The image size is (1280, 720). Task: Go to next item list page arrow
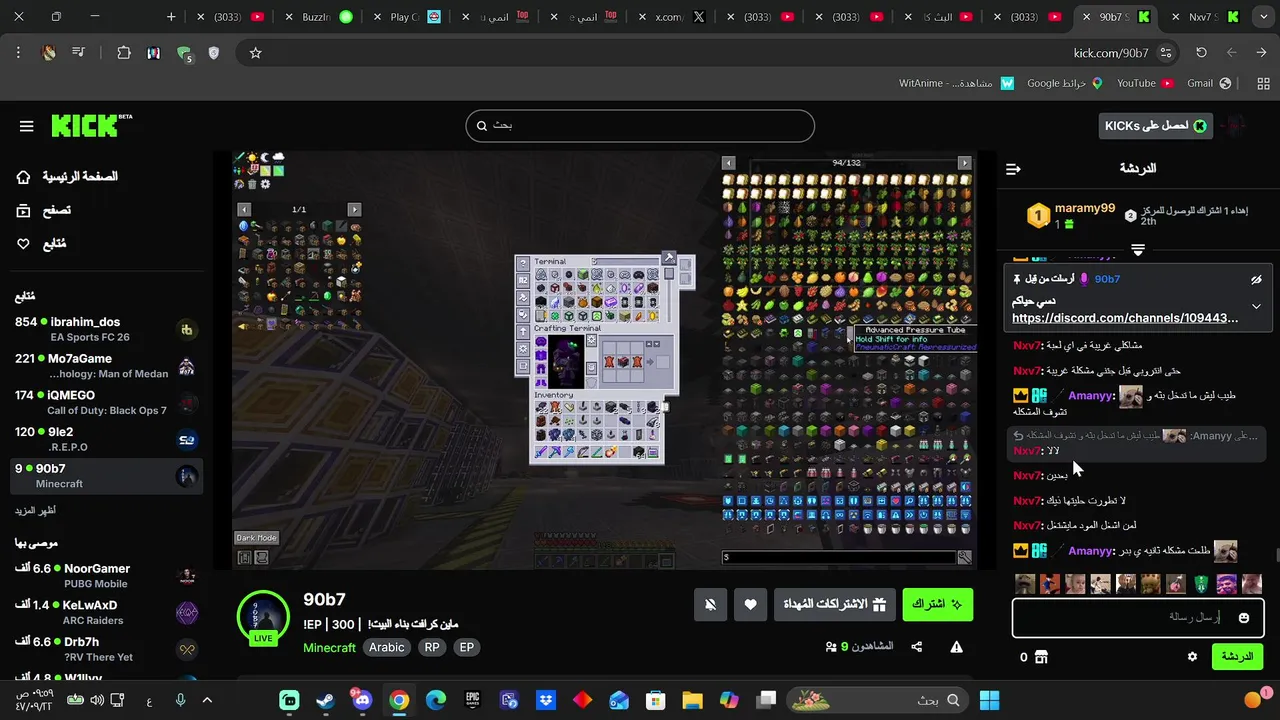pos(964,163)
